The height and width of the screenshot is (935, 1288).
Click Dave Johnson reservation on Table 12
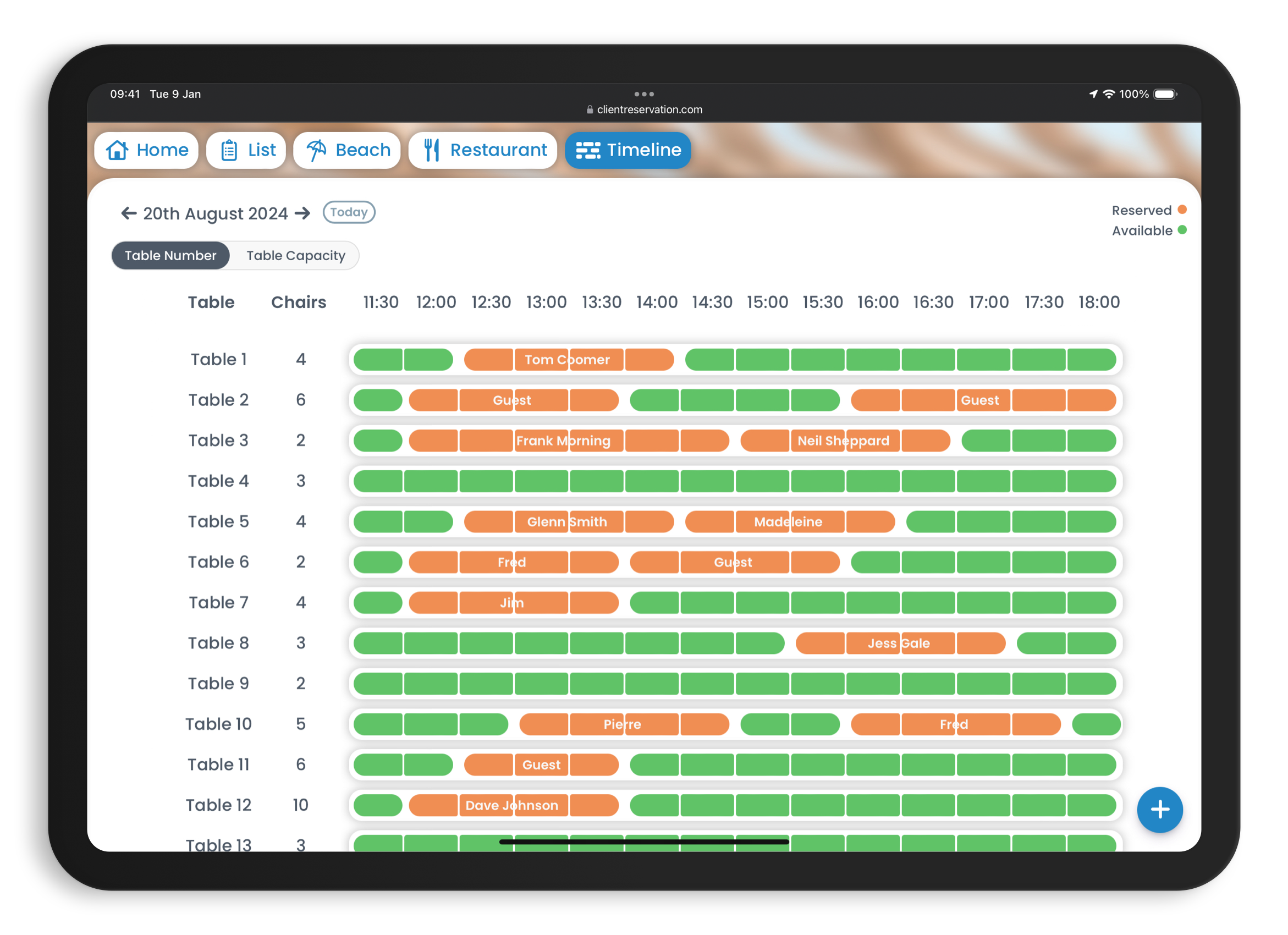(x=512, y=805)
